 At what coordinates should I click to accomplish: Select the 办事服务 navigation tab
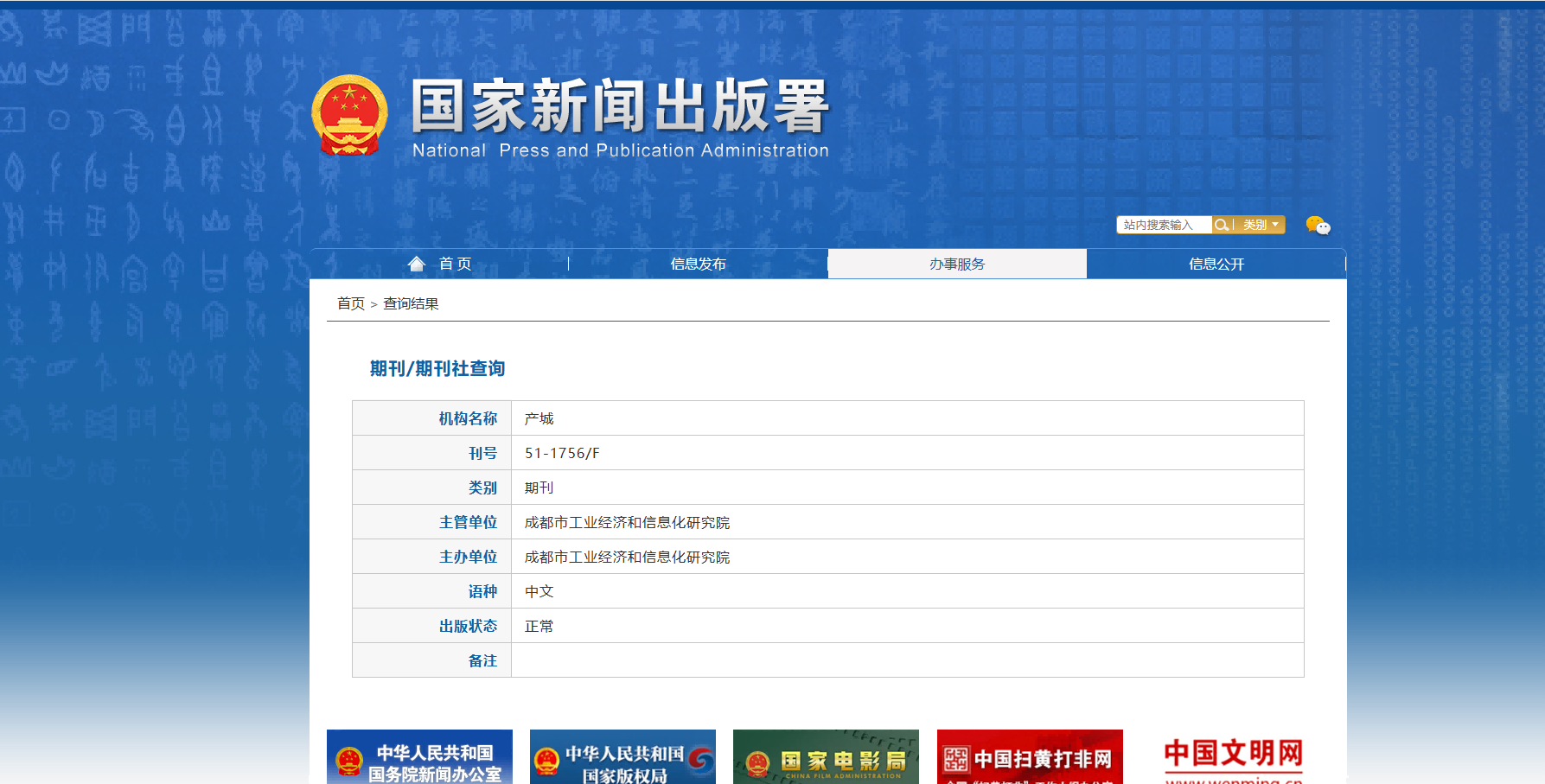point(957,264)
